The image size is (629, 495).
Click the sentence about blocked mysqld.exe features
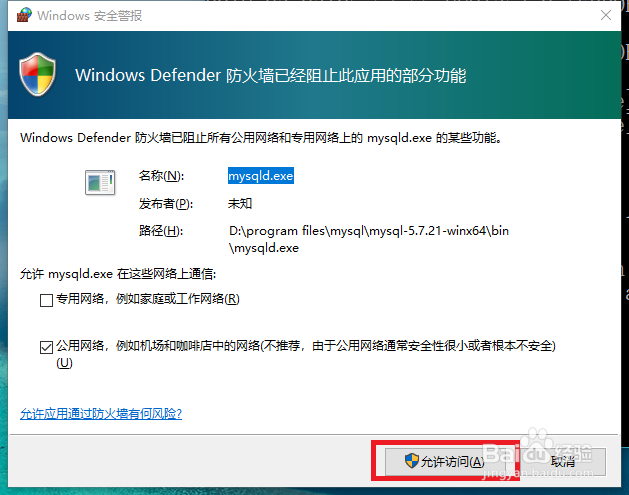point(261,138)
